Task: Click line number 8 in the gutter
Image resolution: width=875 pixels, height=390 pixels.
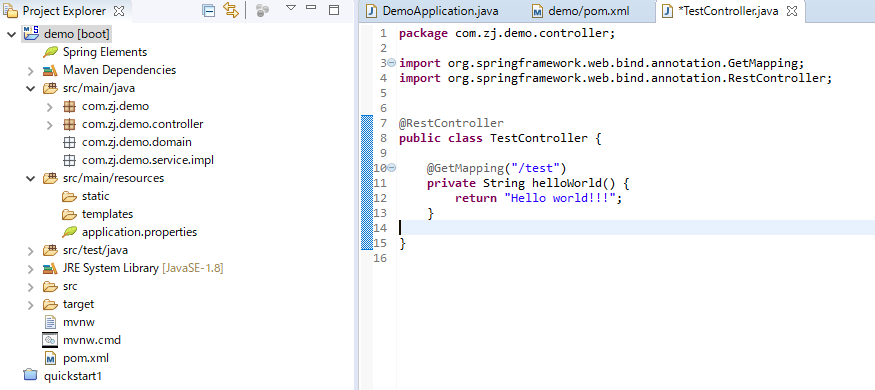Action: pos(382,138)
